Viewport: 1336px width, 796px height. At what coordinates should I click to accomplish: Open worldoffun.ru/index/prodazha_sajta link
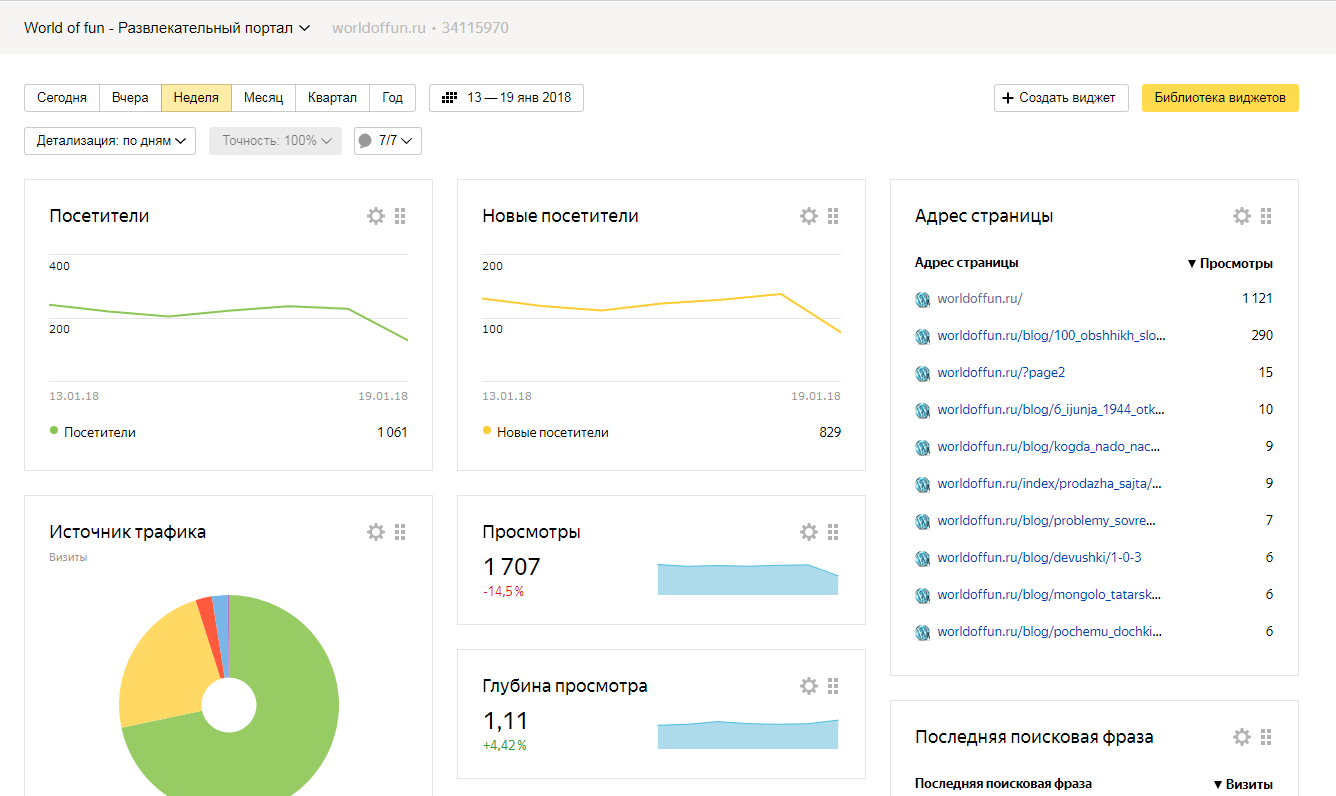point(1050,484)
